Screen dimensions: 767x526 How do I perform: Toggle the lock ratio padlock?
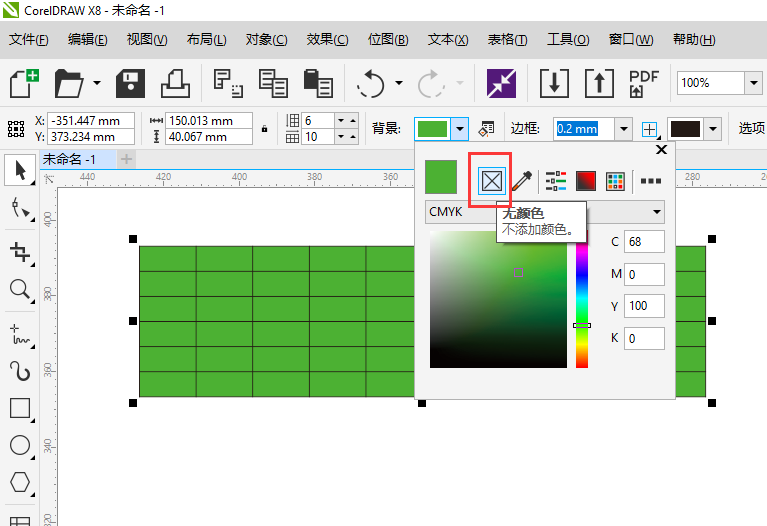pos(264,129)
